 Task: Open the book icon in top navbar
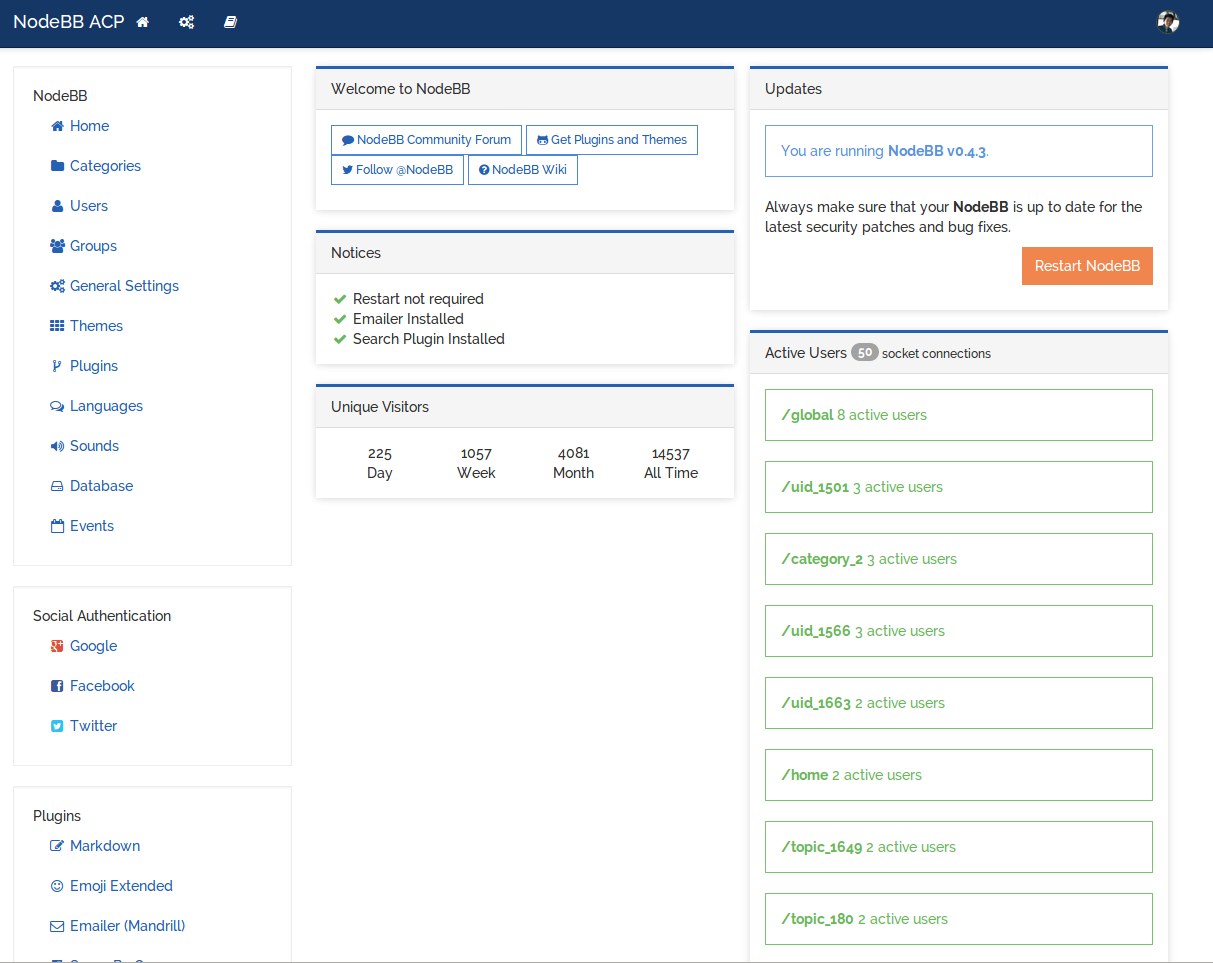pyautogui.click(x=230, y=22)
